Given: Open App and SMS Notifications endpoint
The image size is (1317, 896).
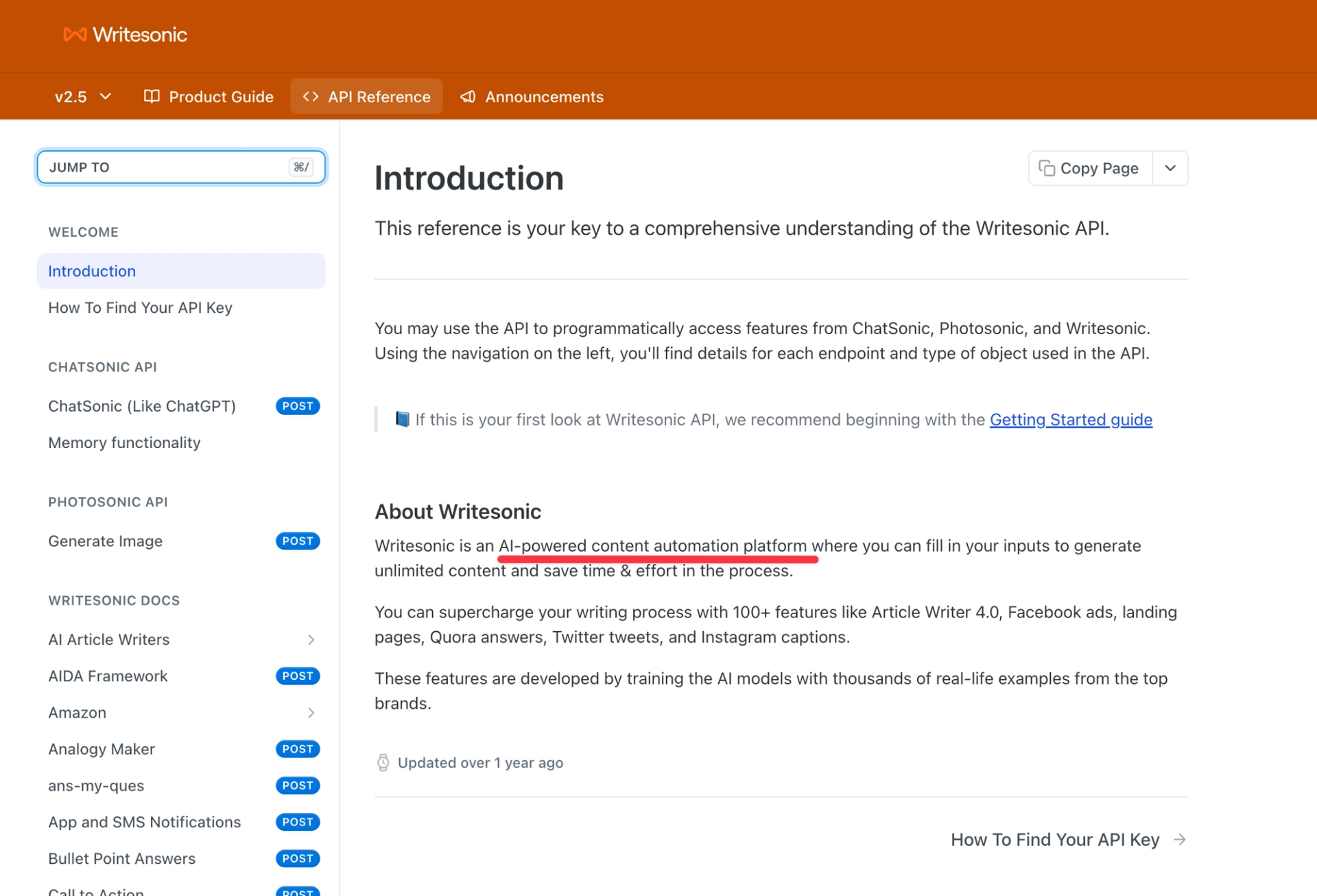Looking at the screenshot, I should tap(181, 822).
